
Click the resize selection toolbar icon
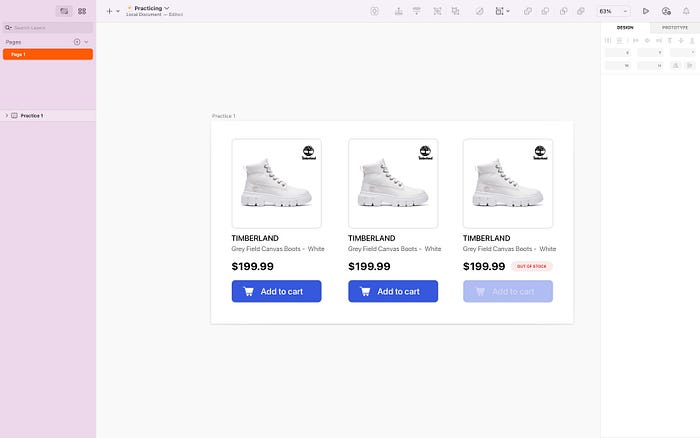point(500,11)
